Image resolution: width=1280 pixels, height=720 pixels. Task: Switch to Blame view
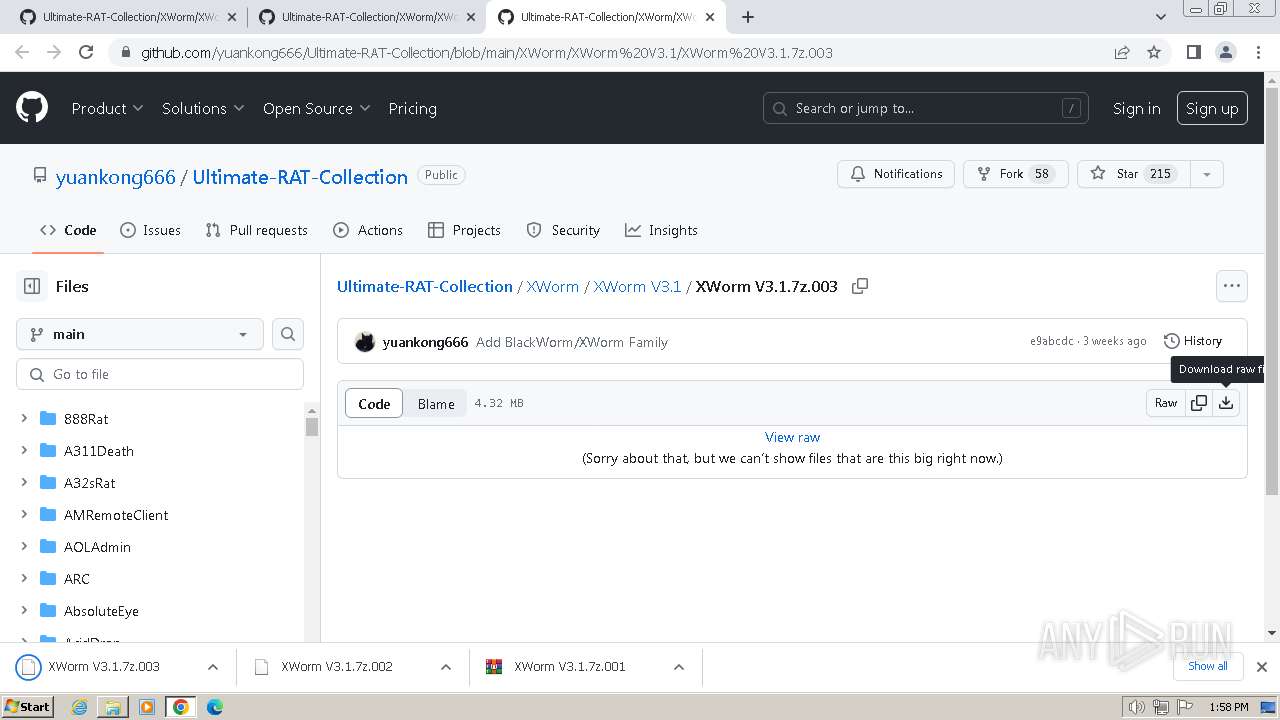coord(436,404)
